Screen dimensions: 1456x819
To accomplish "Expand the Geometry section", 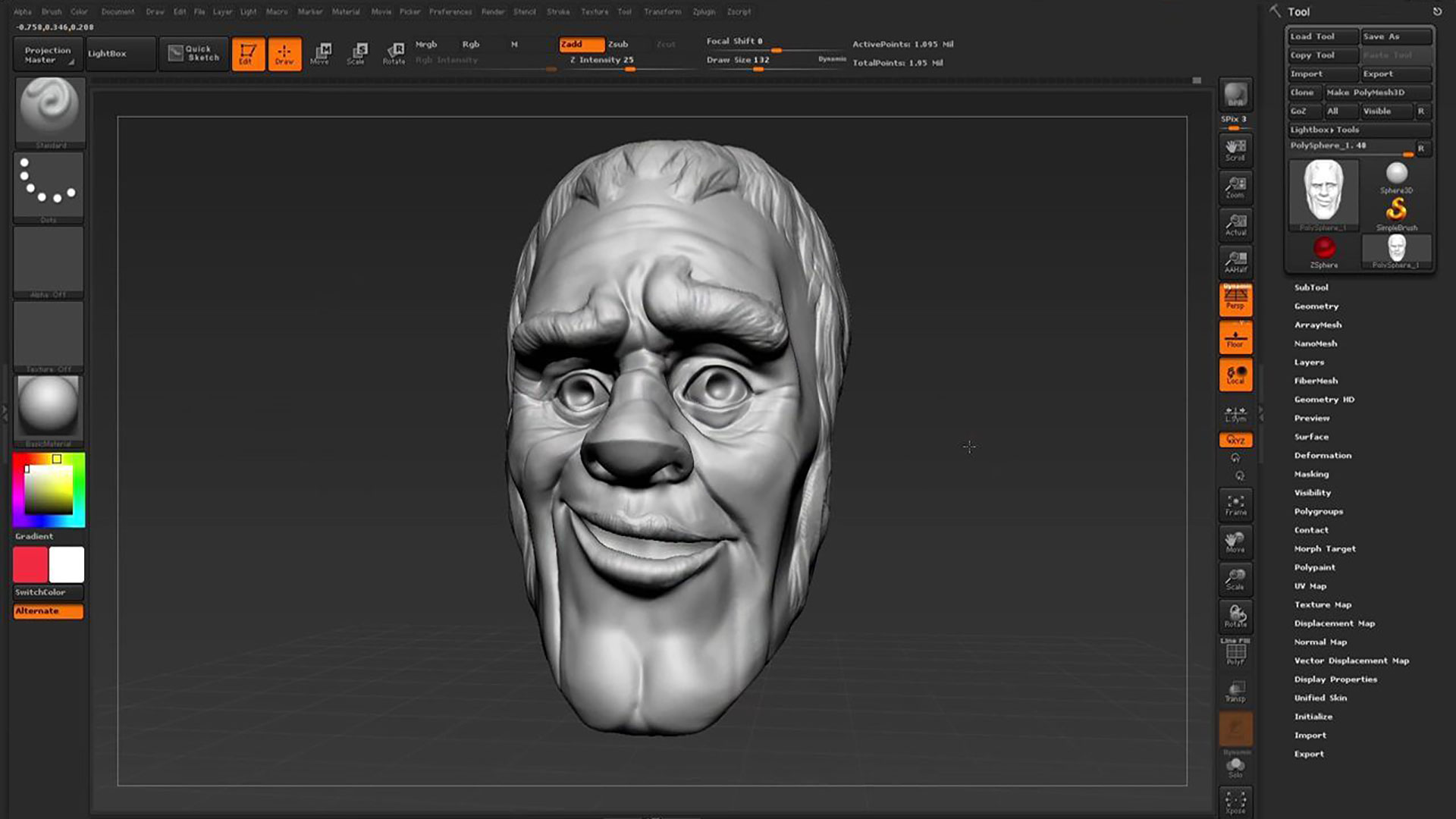I will [x=1316, y=306].
